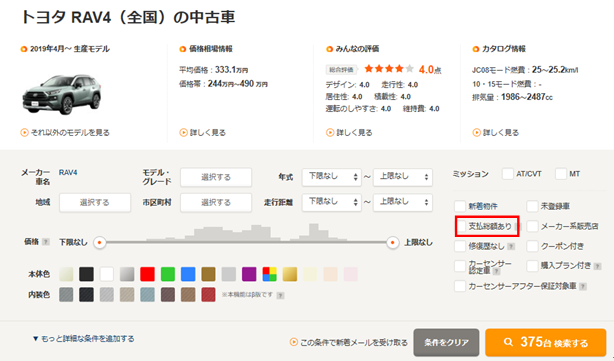The height and width of the screenshot is (361, 614).
Task: Select the purple body color swatch
Action: [x=249, y=274]
